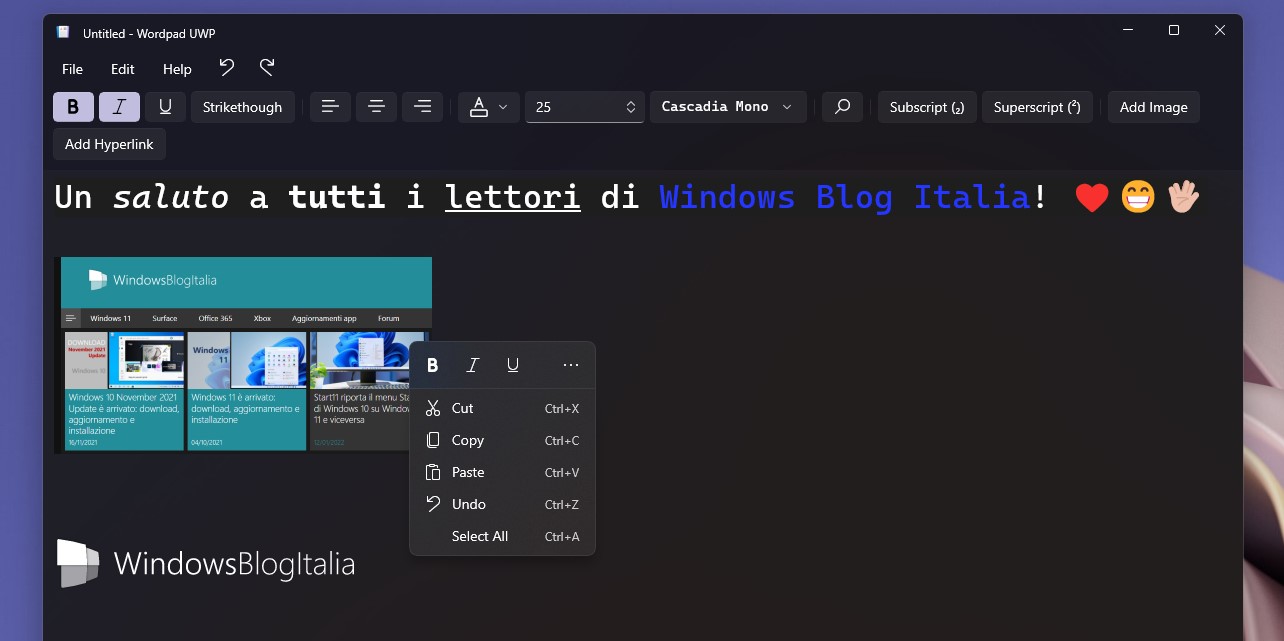Click the Undo arrow icon in menu bar
Image resolution: width=1284 pixels, height=641 pixels.
227,68
